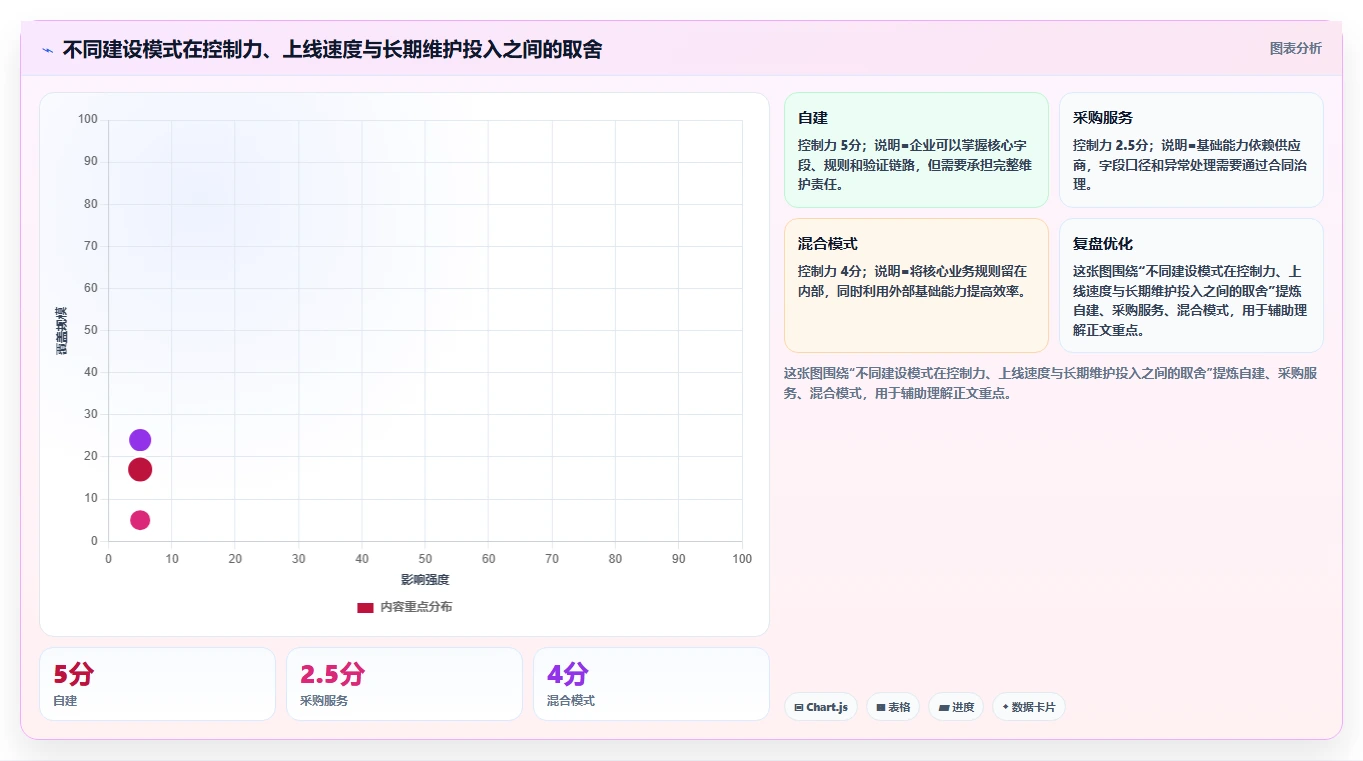Click the 影响强度 x-axis title
This screenshot has width=1363, height=761.
425,580
